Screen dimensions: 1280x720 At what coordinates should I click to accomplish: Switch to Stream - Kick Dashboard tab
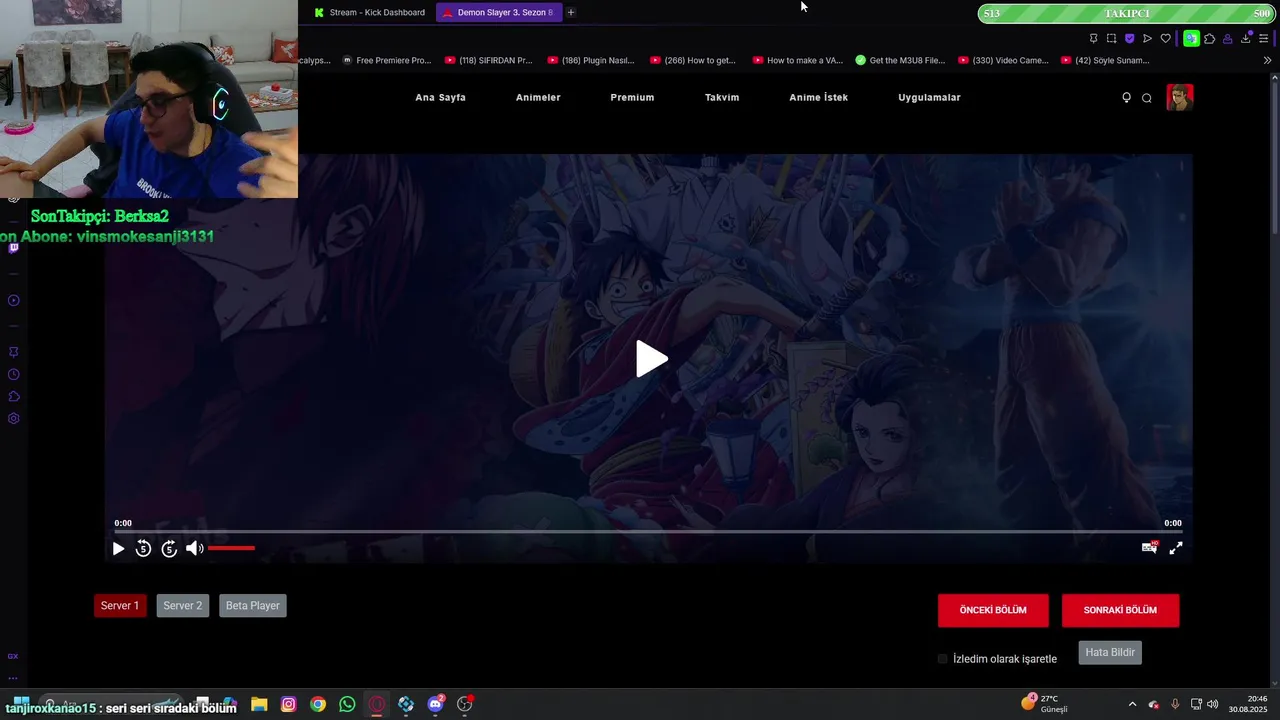click(369, 12)
